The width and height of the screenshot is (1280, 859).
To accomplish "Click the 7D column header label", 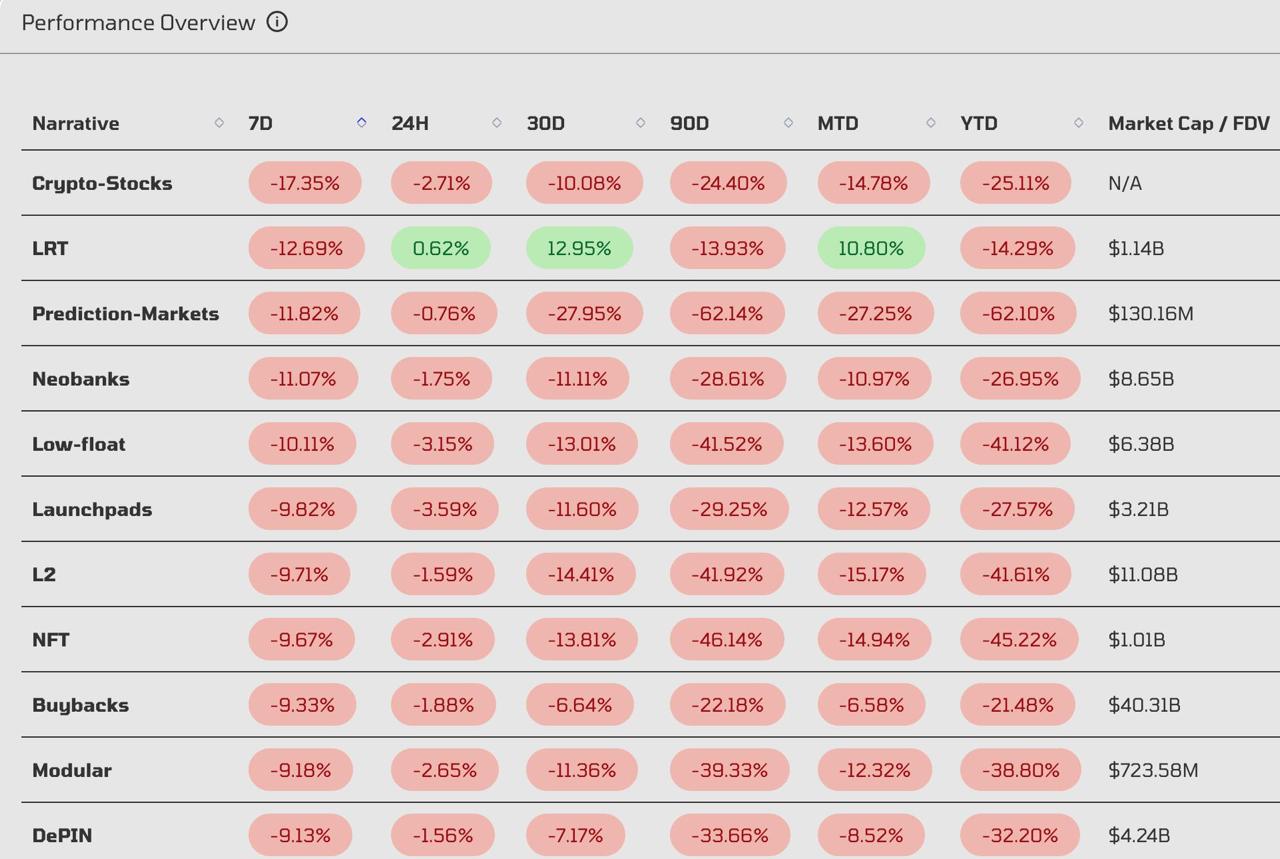I will [260, 123].
